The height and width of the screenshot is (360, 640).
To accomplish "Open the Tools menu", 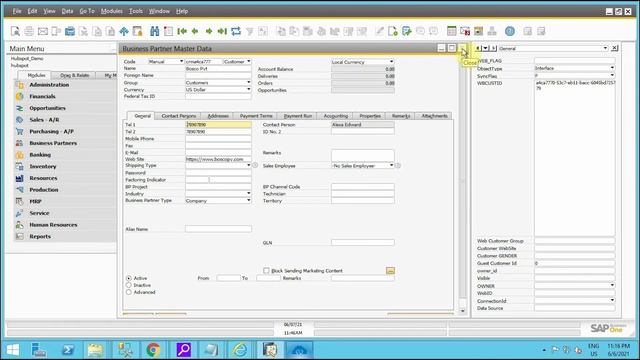I will tap(136, 11).
